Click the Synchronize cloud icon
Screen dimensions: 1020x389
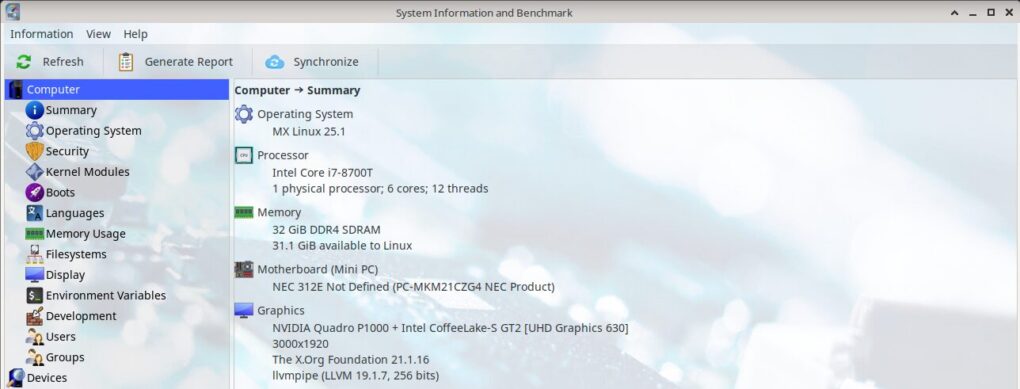click(x=275, y=62)
